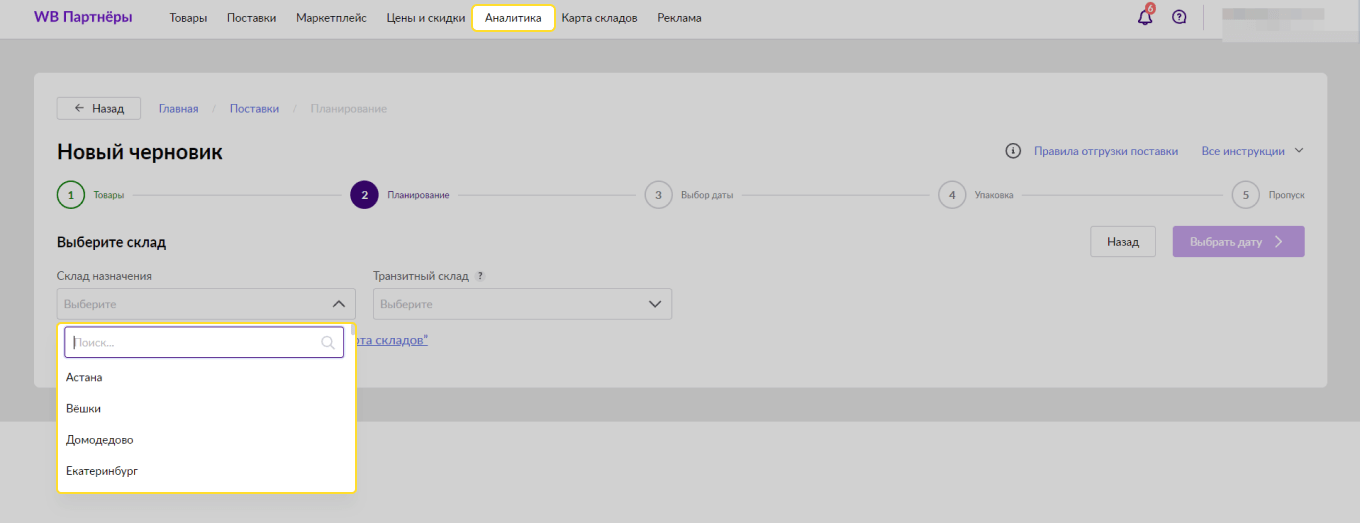Click the transit warehouse hint question icon
The width and height of the screenshot is (1360, 523).
coord(480,276)
